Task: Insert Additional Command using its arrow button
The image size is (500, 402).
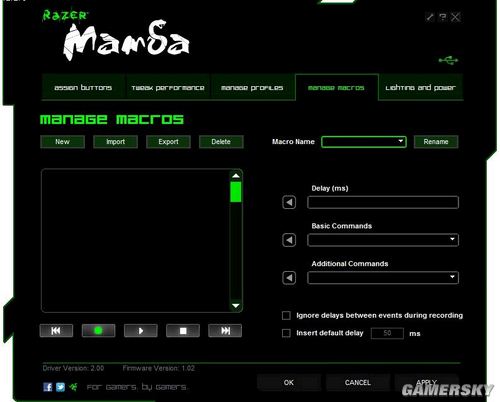Action: coord(289,278)
